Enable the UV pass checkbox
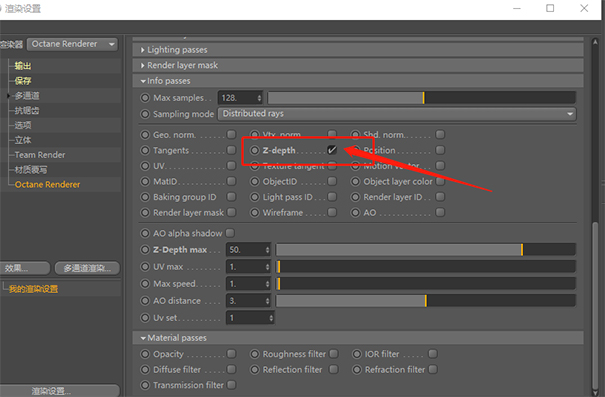This screenshot has height=397, width=605. click(232, 166)
